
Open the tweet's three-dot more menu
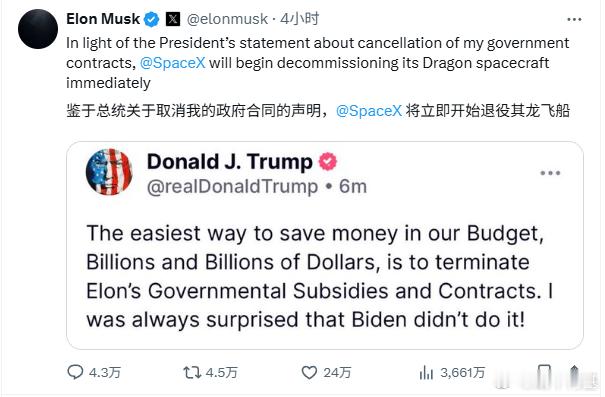(574, 19)
